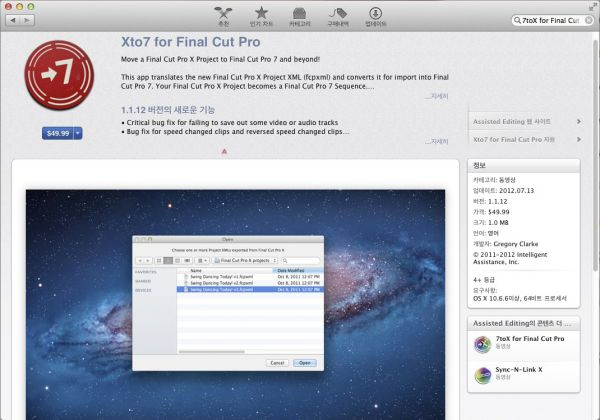600x420 pixels.
Task: Open the Featured (추천) toolbar tab
Action: click(x=223, y=17)
